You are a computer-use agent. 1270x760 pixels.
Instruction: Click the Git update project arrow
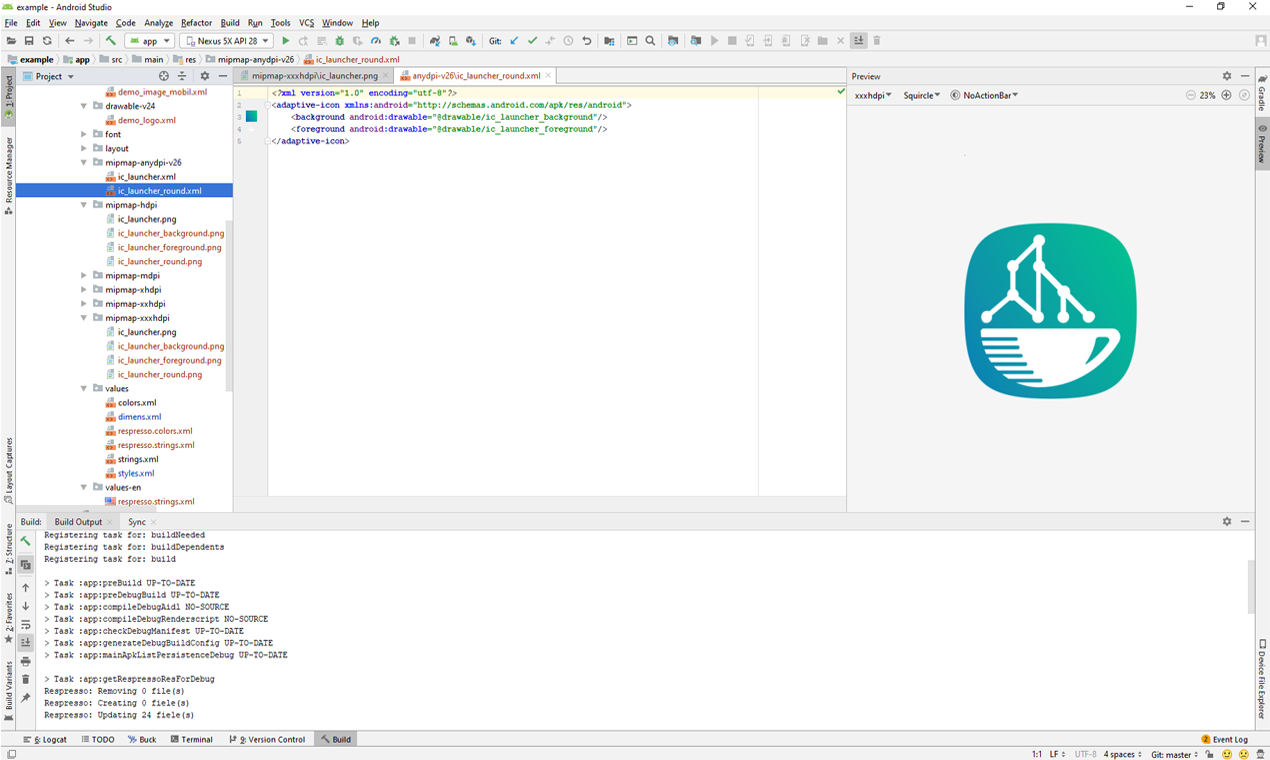514,41
